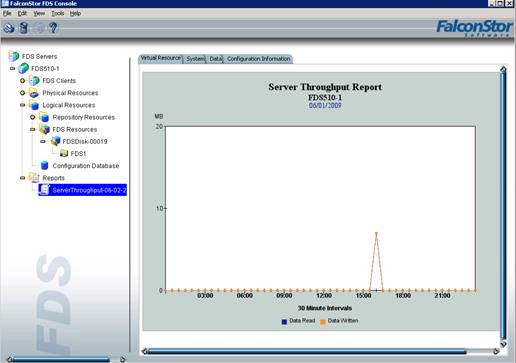Expand the Repository Resources node
Viewport: 516px width, 363px height.
point(33,117)
